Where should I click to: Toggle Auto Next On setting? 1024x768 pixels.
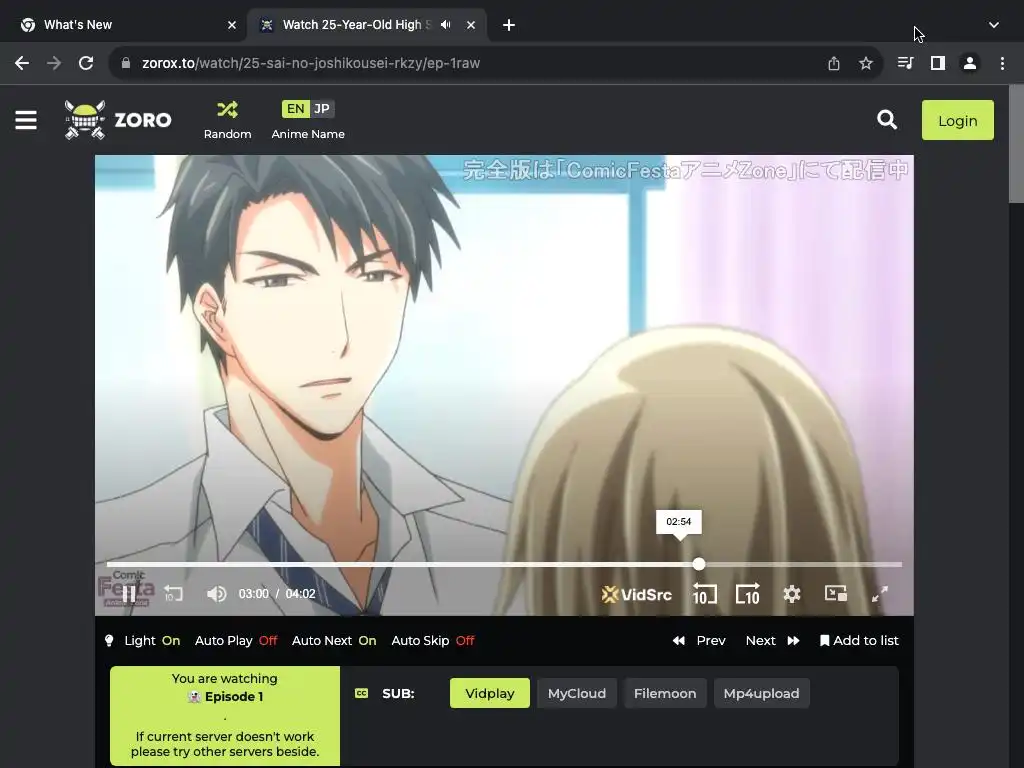point(334,641)
